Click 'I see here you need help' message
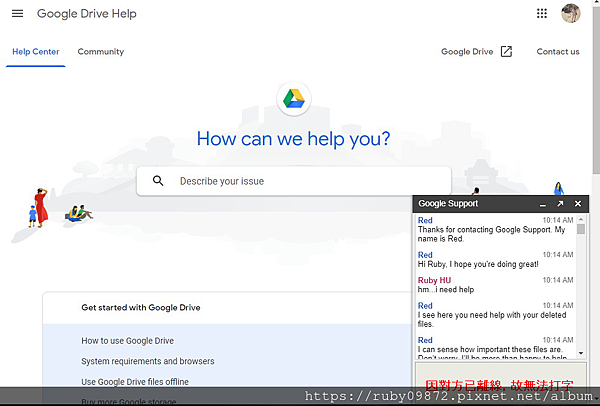 pos(492,320)
